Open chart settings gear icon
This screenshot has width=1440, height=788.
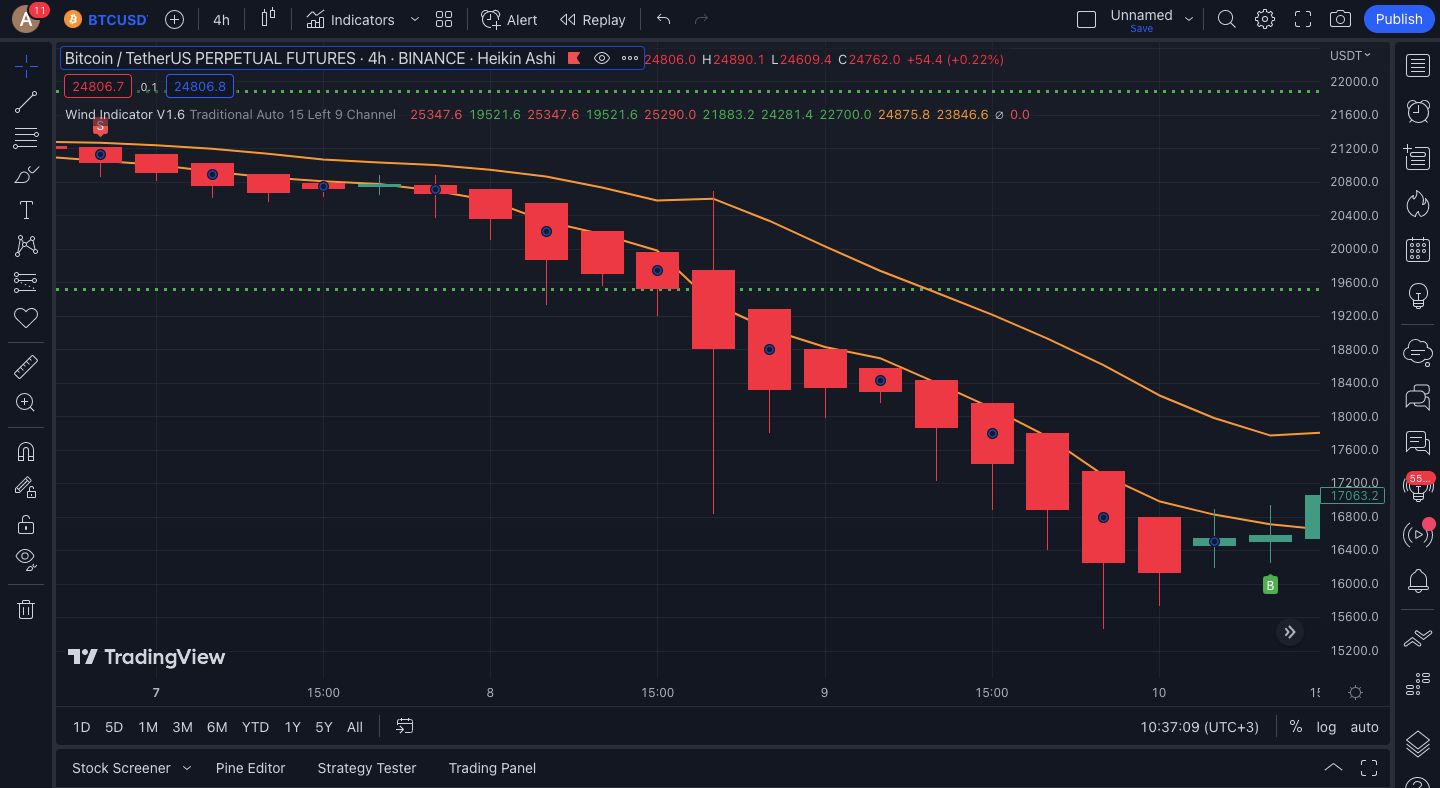[1265, 19]
